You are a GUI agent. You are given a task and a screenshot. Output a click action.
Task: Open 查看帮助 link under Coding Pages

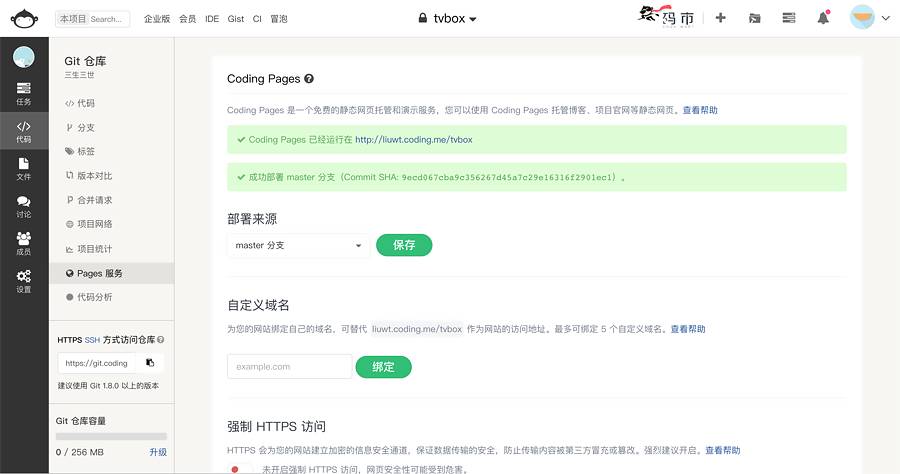click(700, 110)
